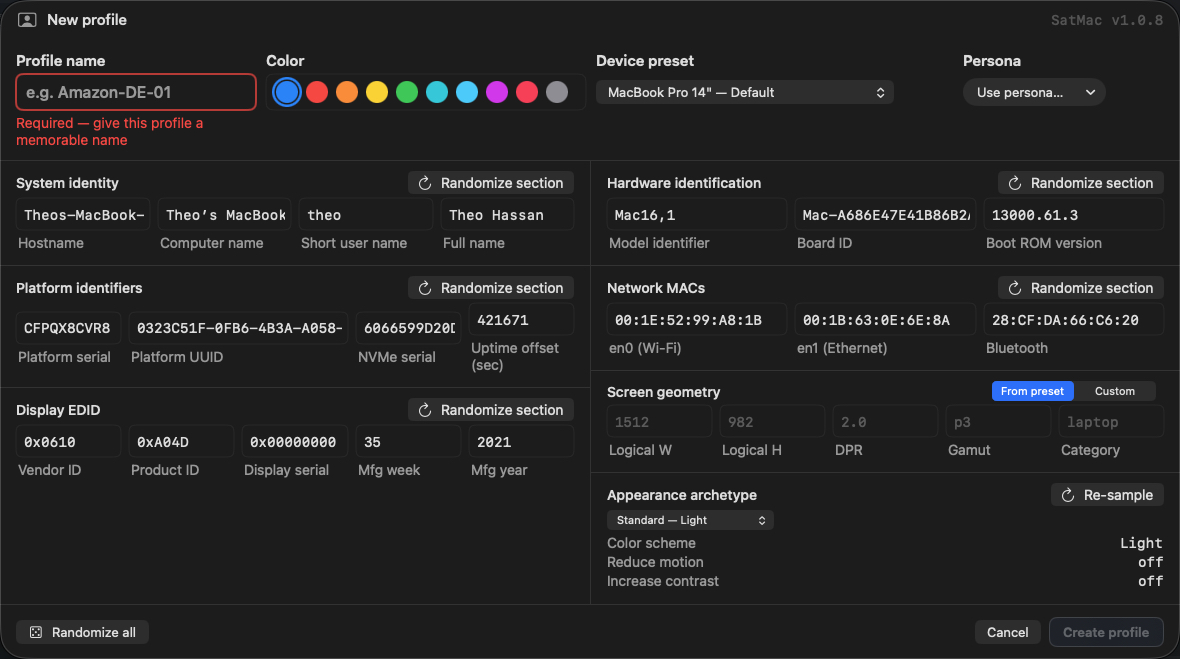Select the blue profile color
The width and height of the screenshot is (1180, 659).
point(287,93)
